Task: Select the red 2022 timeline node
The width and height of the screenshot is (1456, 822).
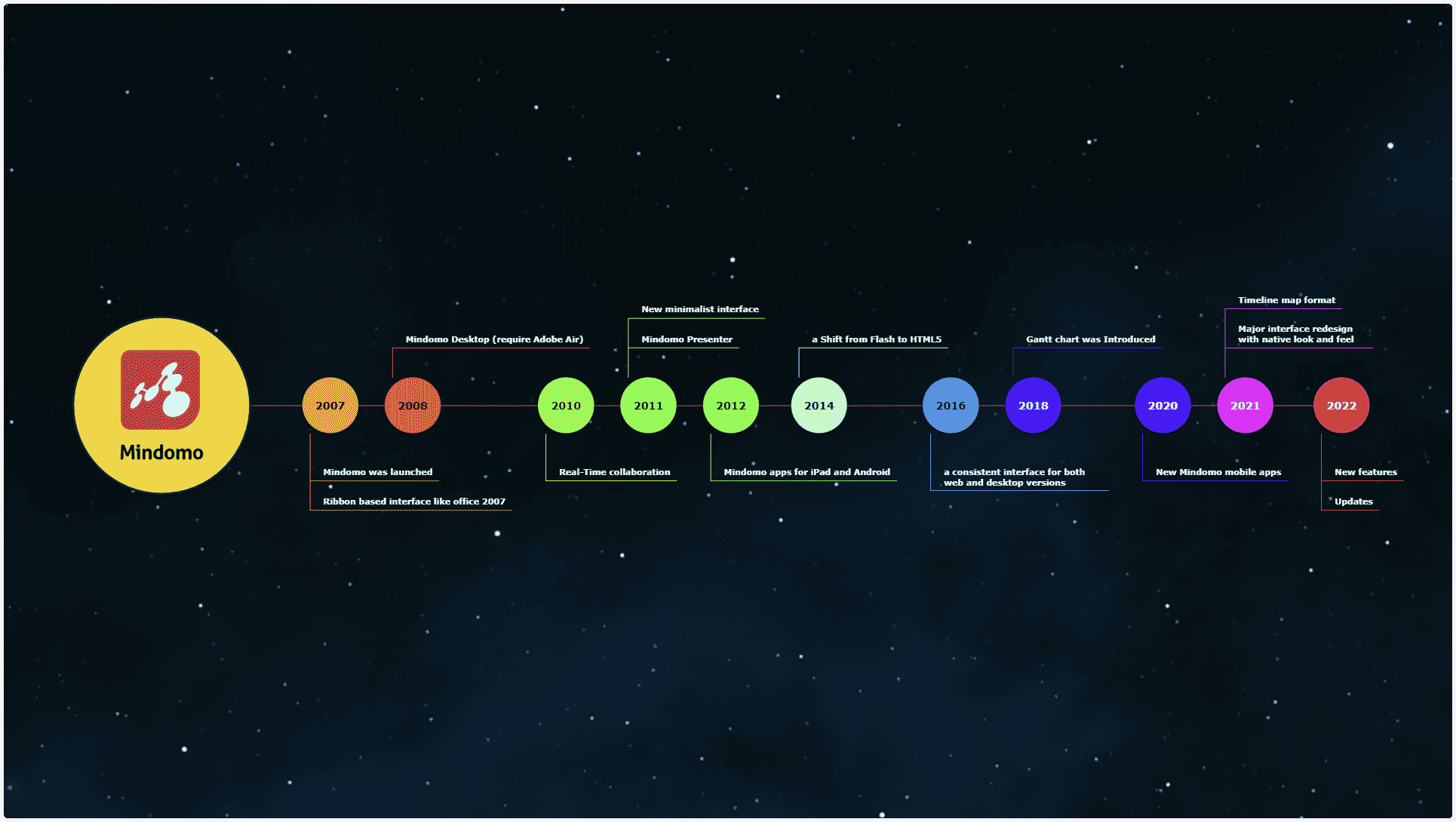Action: (x=1341, y=406)
